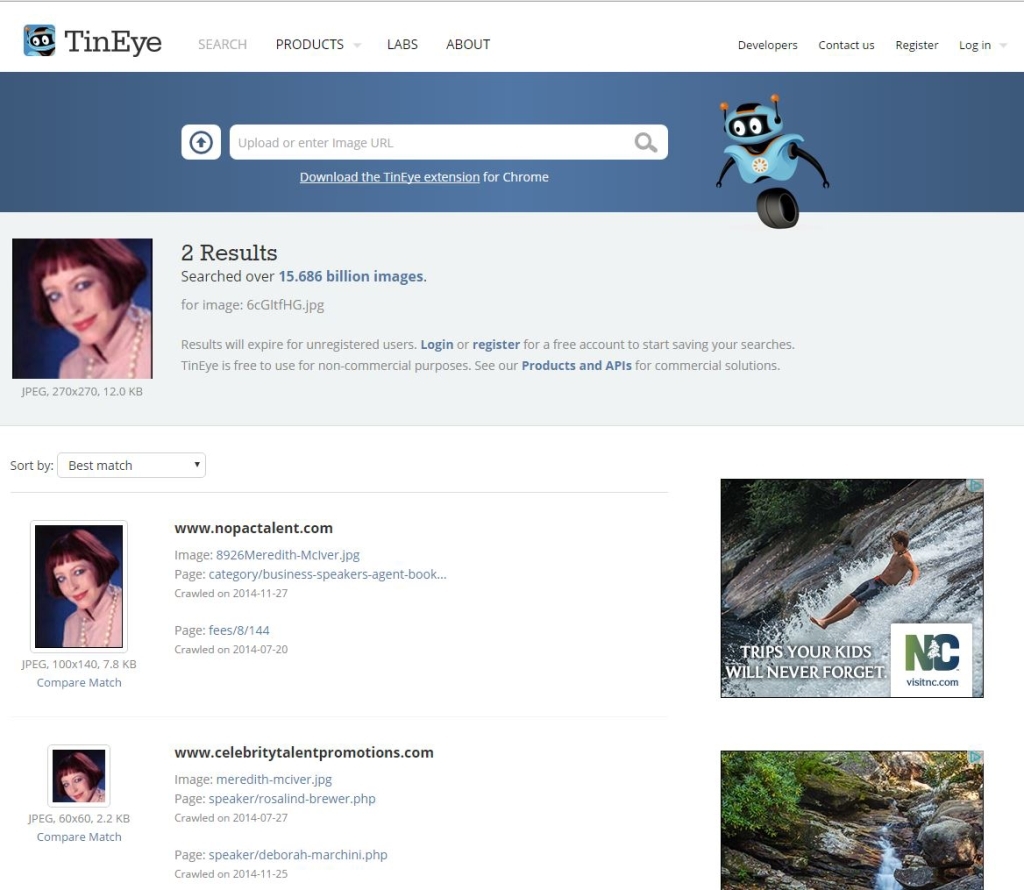Click 'Compare Match' under the nopactalent result
Image resolution: width=1024 pixels, height=890 pixels.
tap(79, 682)
